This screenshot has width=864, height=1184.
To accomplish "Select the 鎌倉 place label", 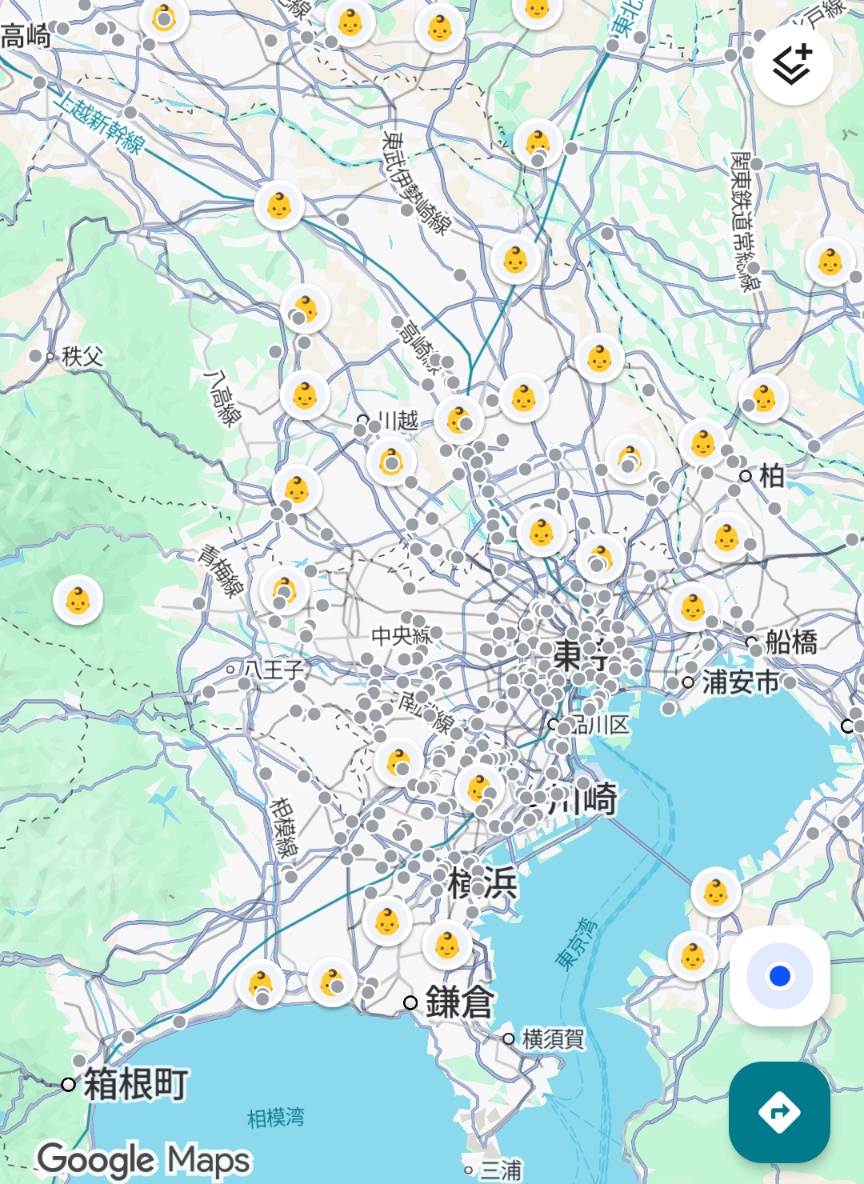I will (459, 1002).
